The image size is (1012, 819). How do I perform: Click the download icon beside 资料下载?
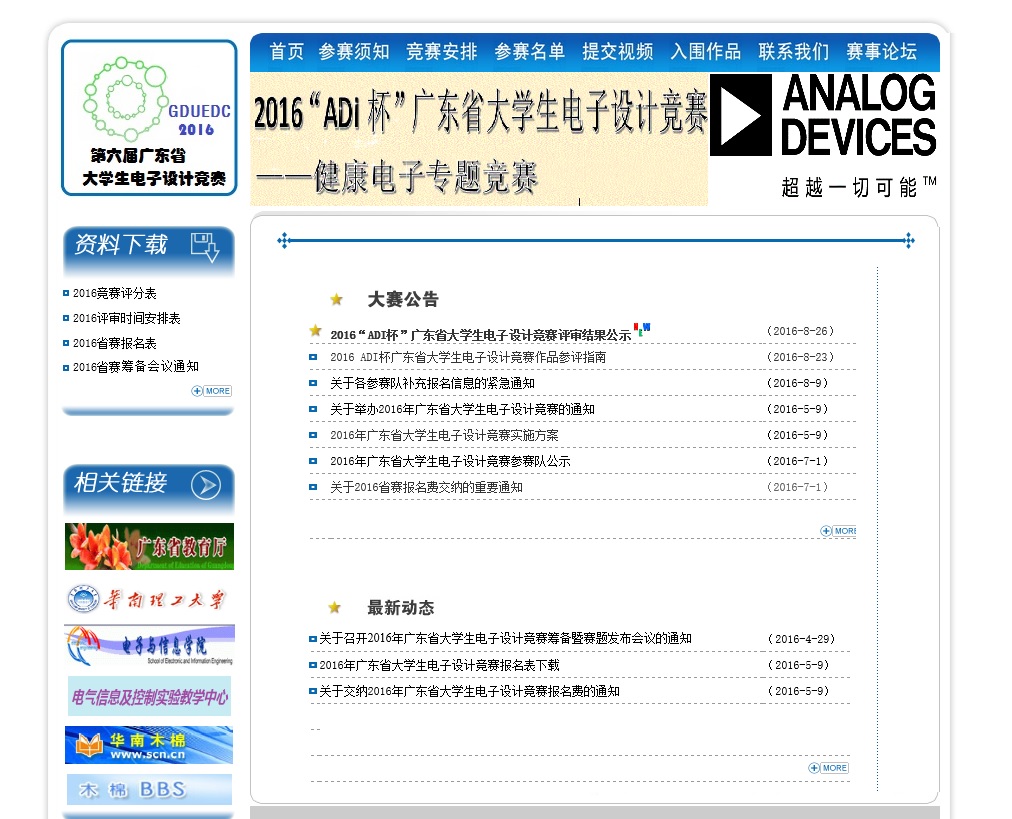click(204, 246)
